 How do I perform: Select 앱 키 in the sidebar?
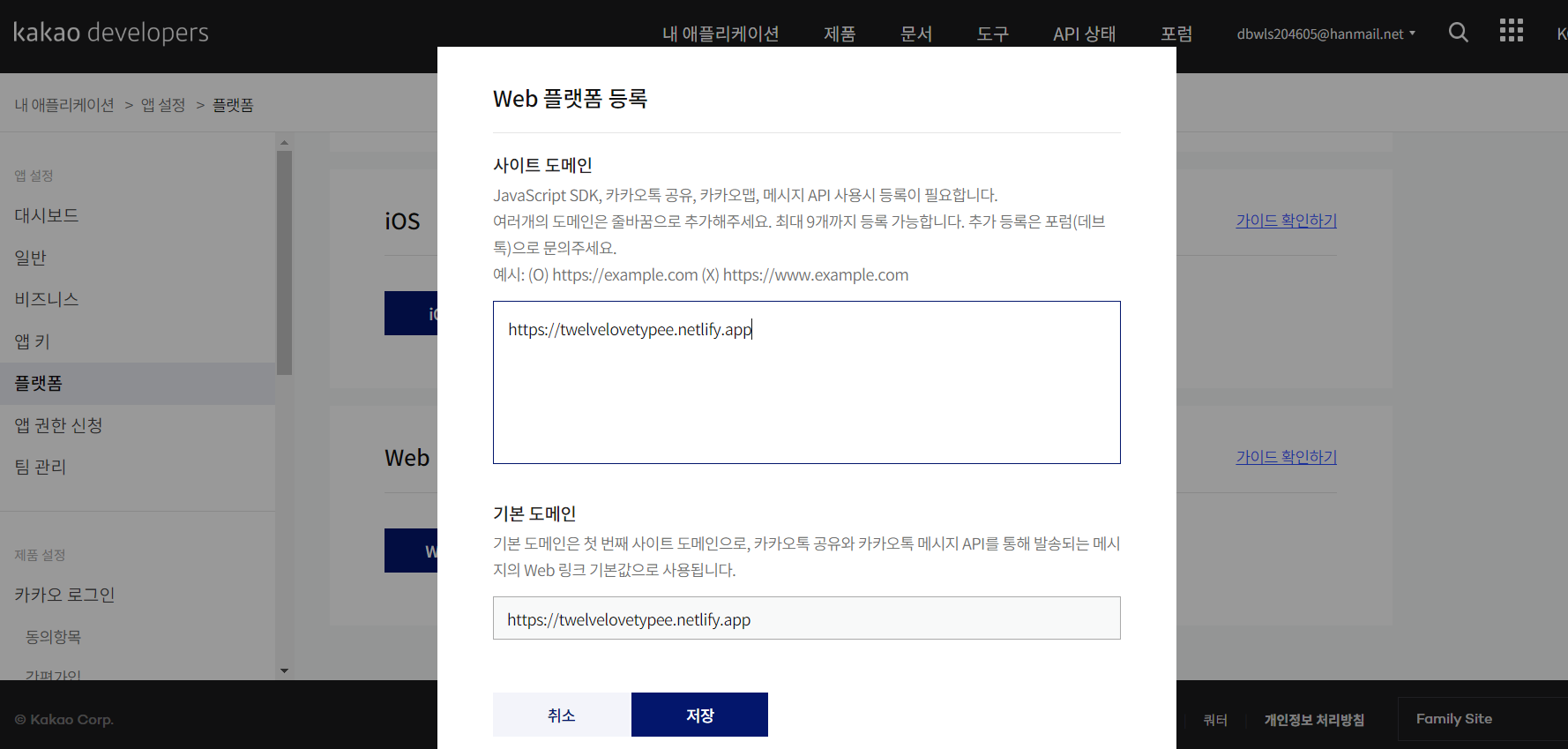pyautogui.click(x=138, y=341)
